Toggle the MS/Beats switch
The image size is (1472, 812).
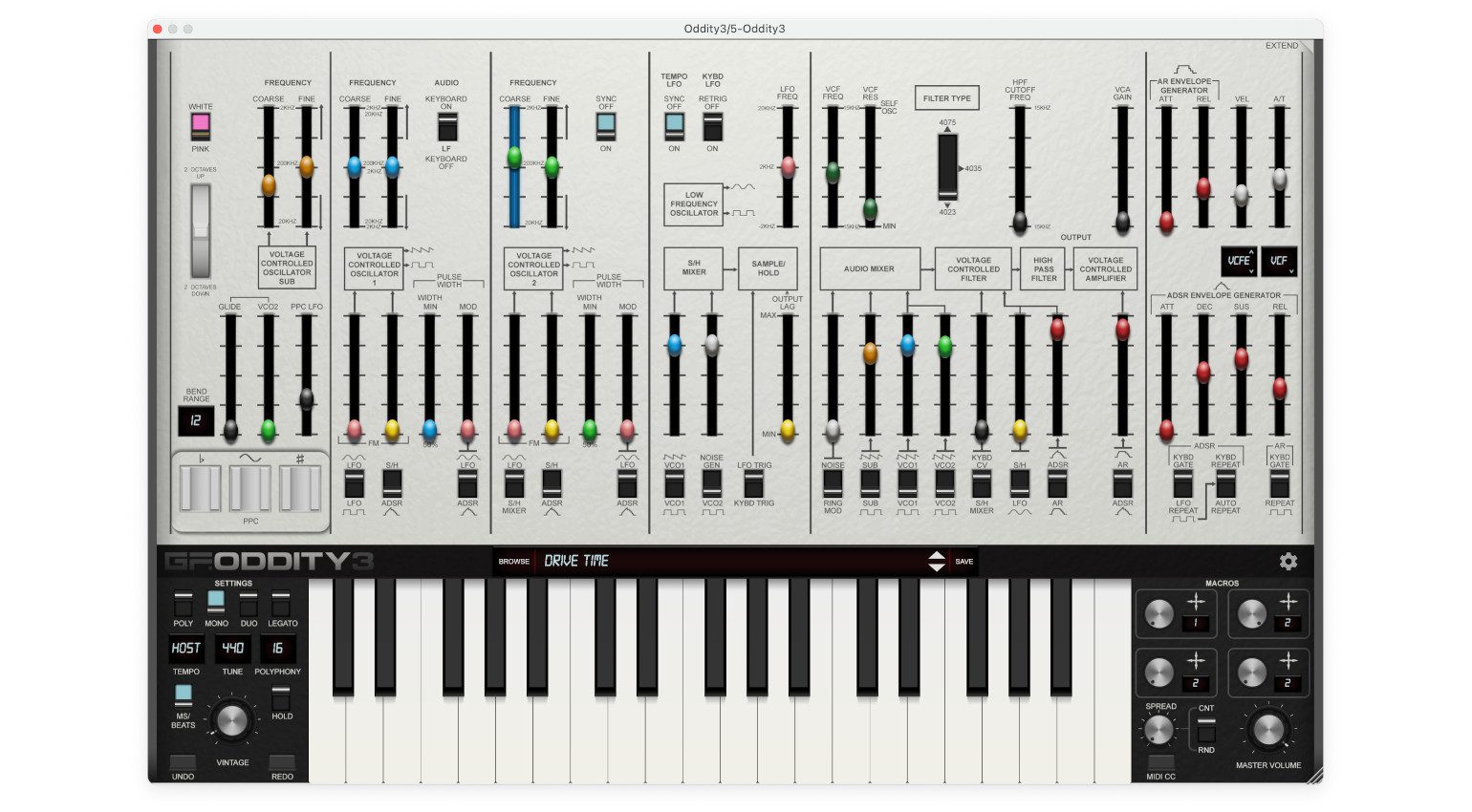pos(183,695)
